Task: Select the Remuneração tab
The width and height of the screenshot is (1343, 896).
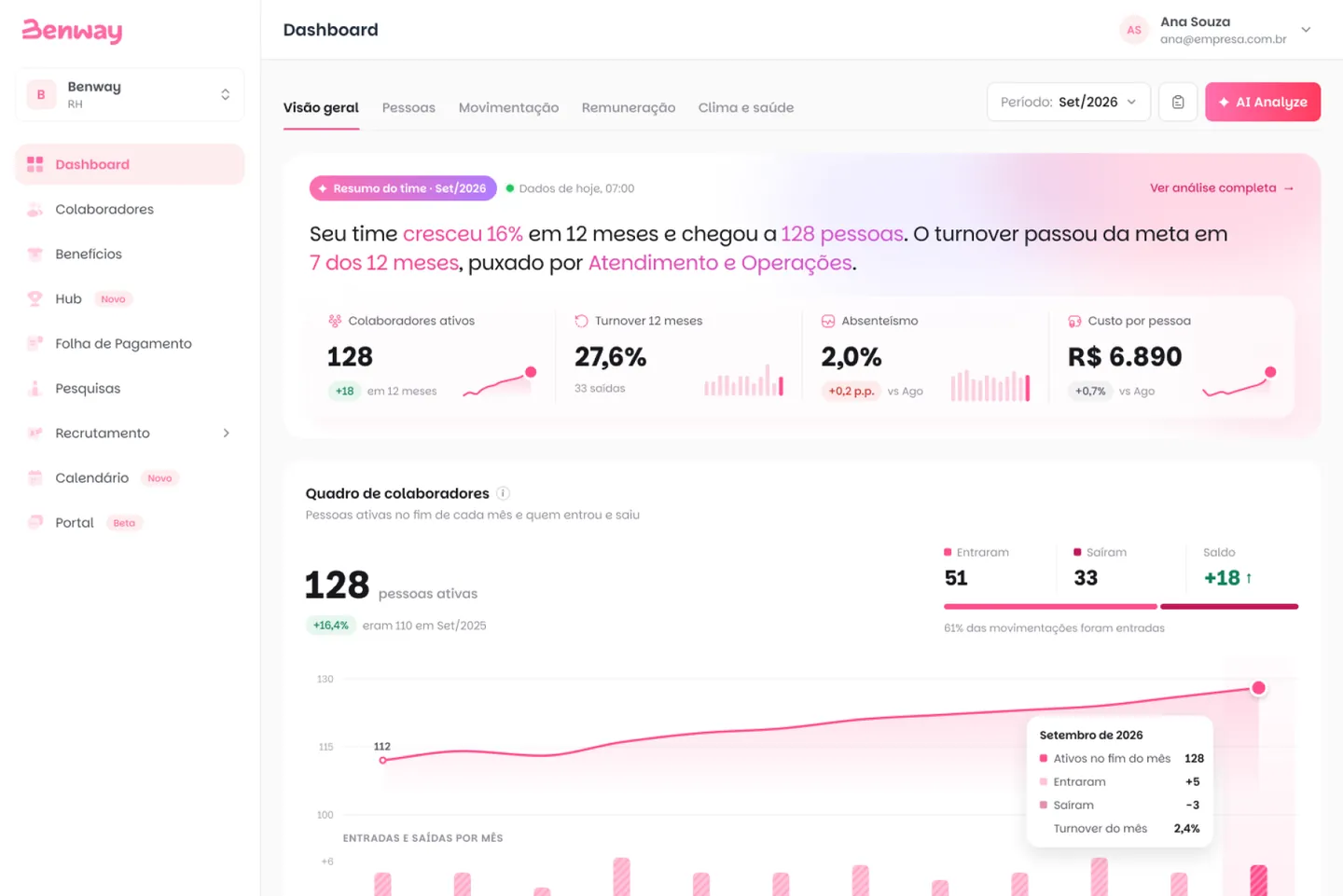Action: [629, 107]
